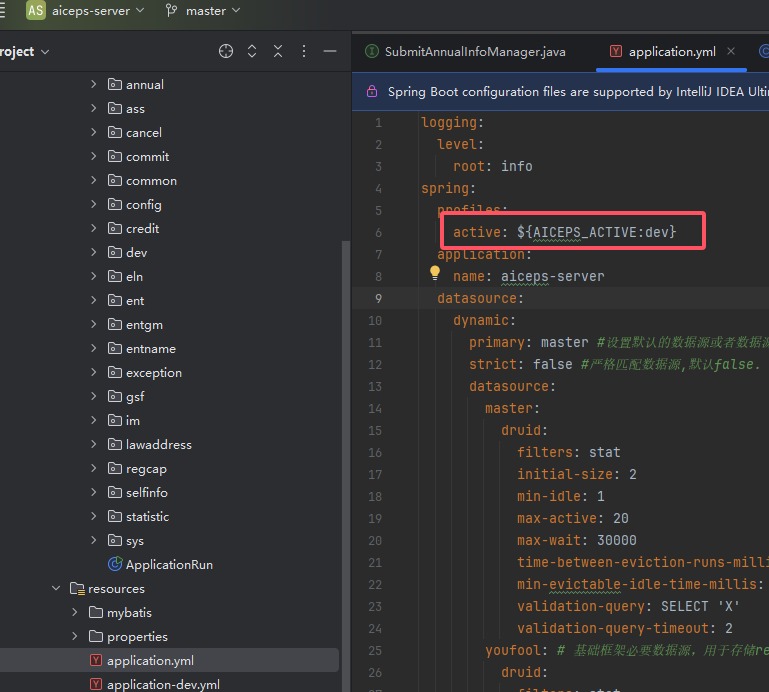Select the ent folder
769x692 pixels.
pyautogui.click(x=135, y=301)
